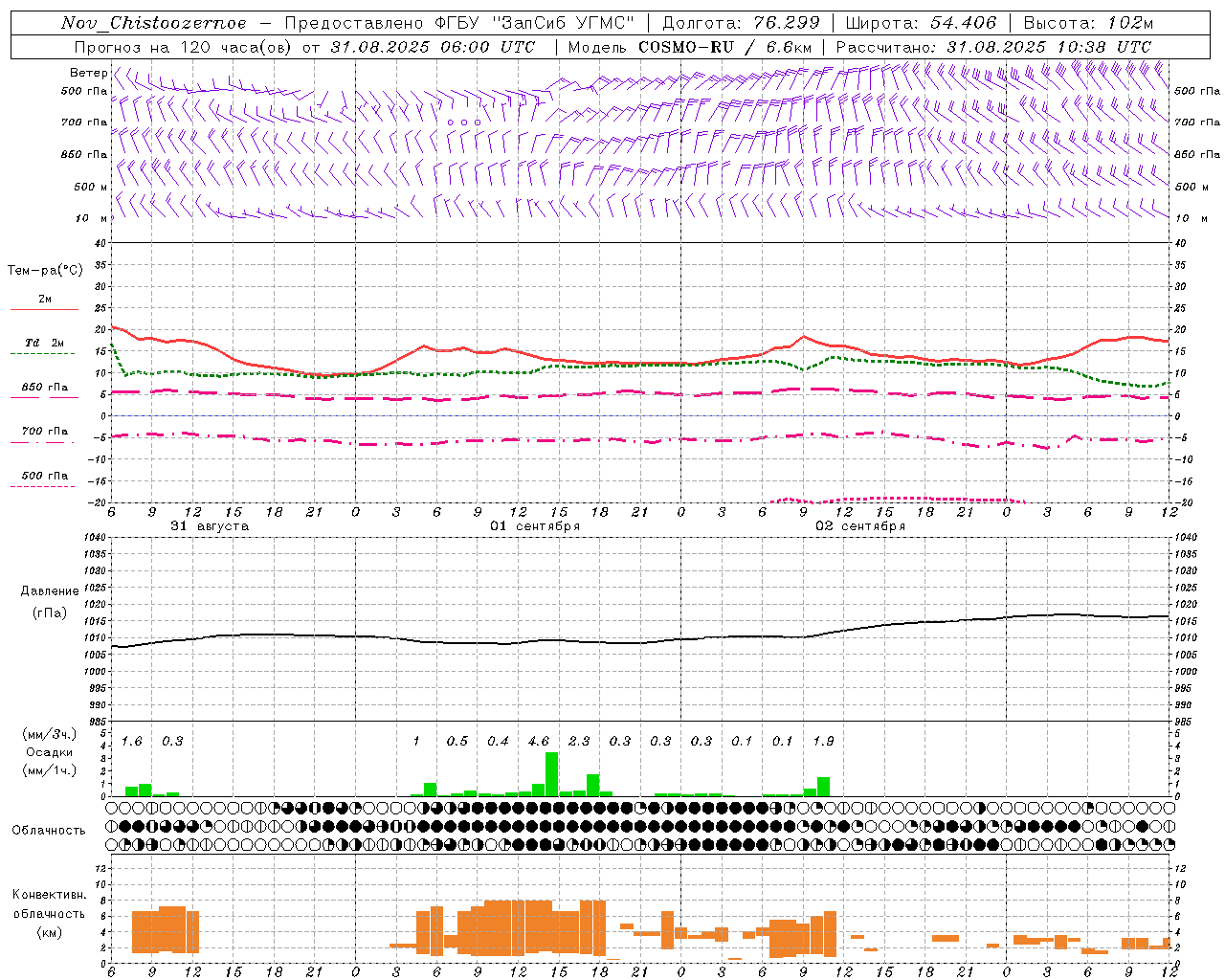Click the 0.4 precipitation total value
The image size is (1225, 980).
(498, 741)
